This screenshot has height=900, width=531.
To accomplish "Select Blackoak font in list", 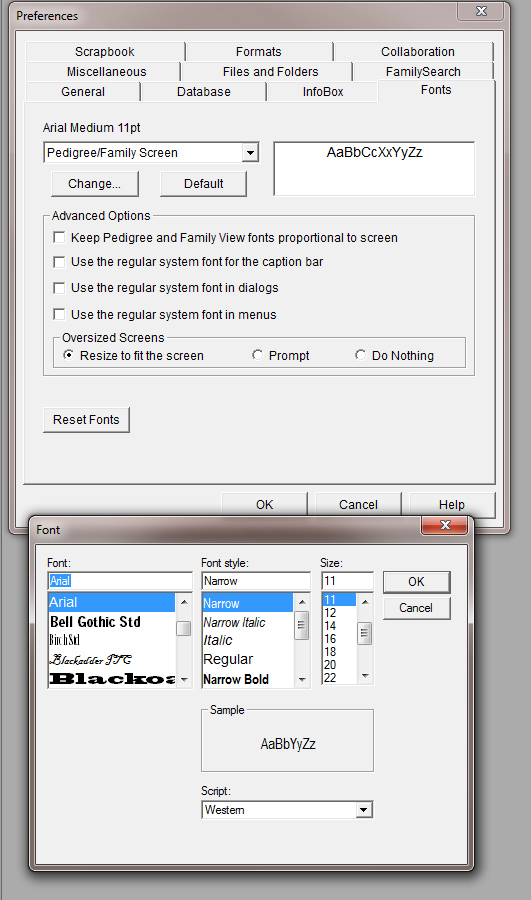I will coord(112,678).
